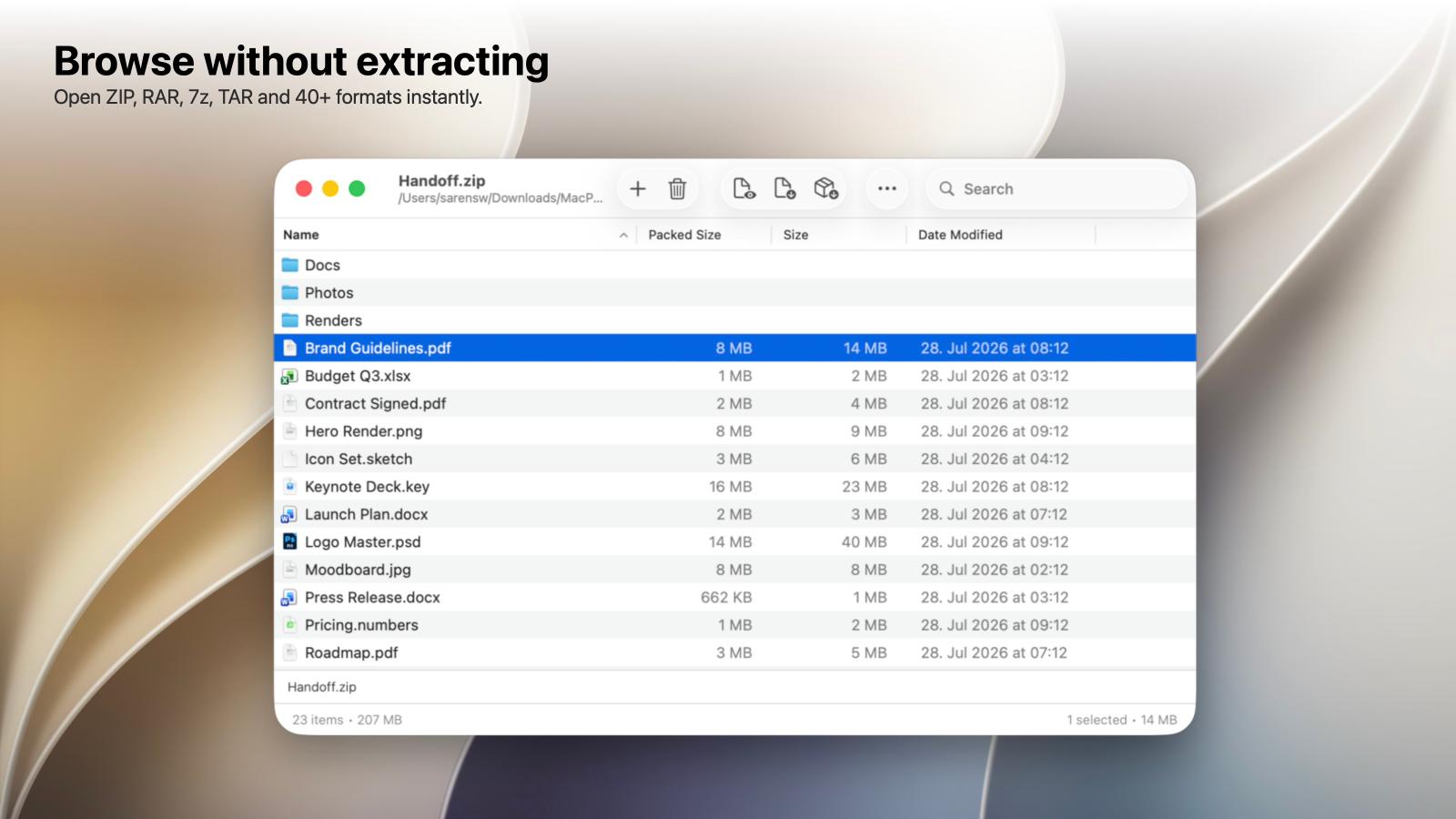Click the Photos folder icon
Image resolution: width=1456 pixels, height=819 pixels.
pyautogui.click(x=290, y=292)
